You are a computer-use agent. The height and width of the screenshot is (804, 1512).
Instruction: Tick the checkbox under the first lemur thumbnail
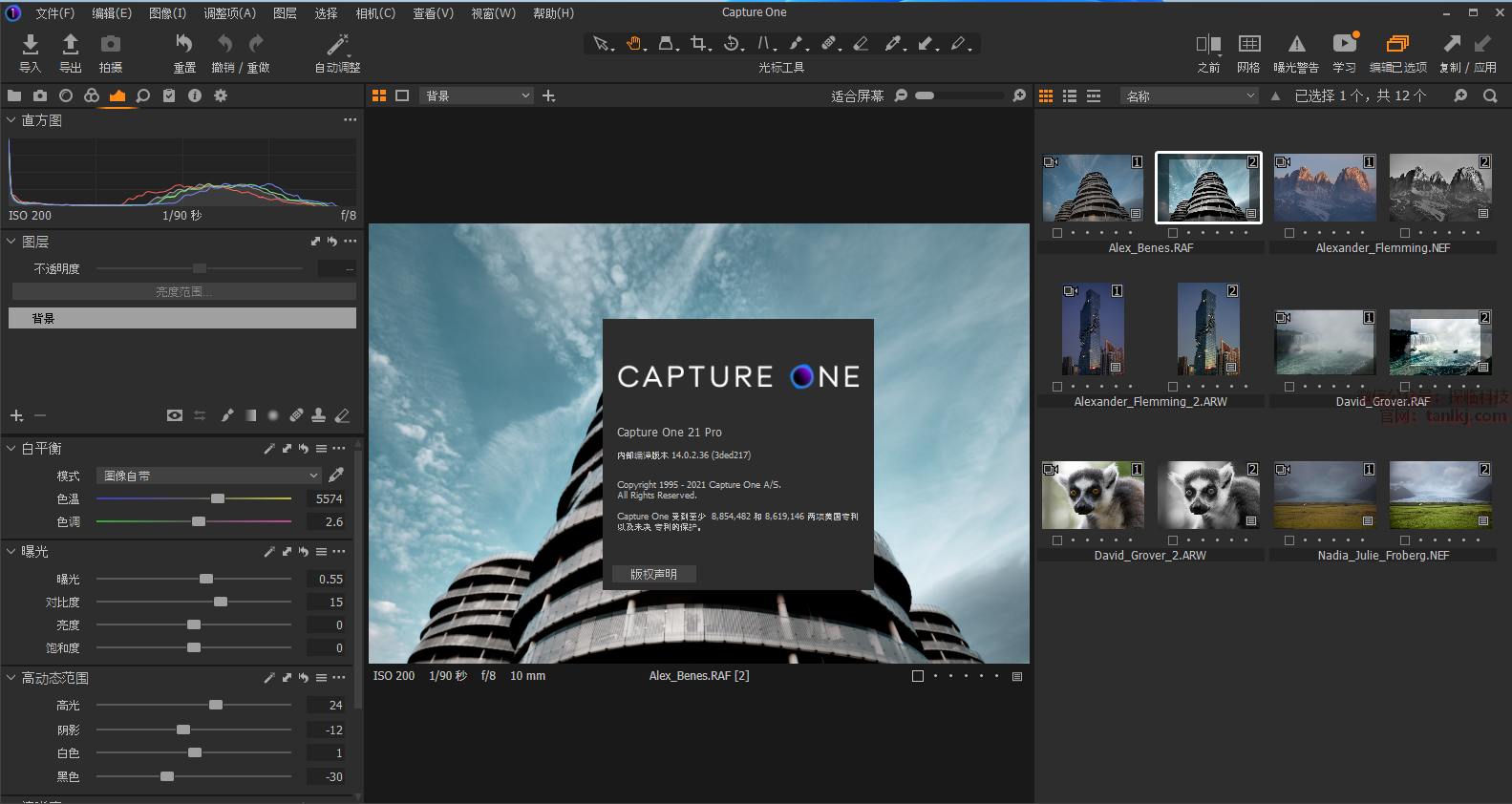pyautogui.click(x=1057, y=540)
